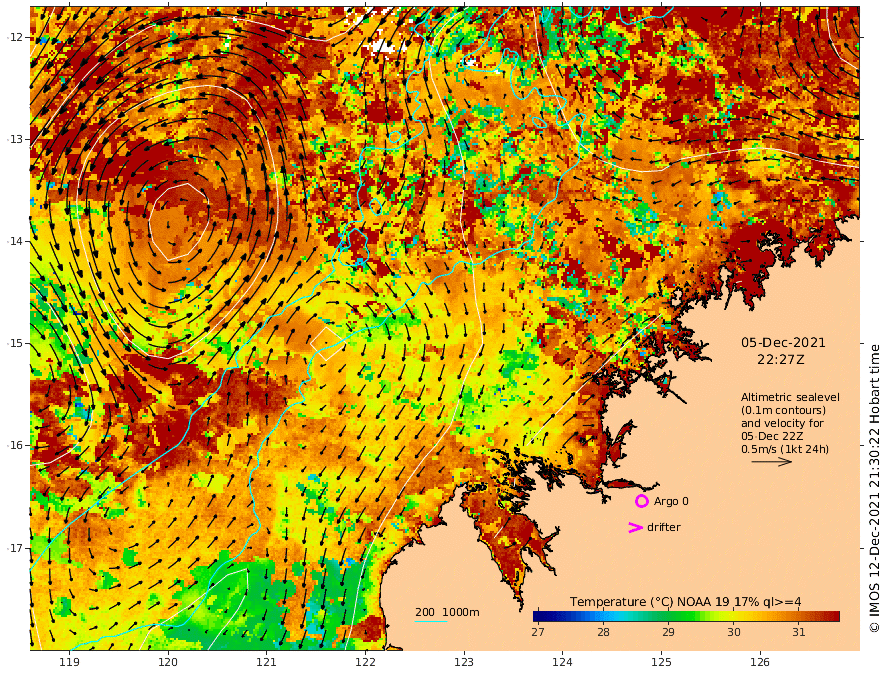Click the longitude axis label 121
The height and width of the screenshot is (680, 880).
(x=267, y=662)
